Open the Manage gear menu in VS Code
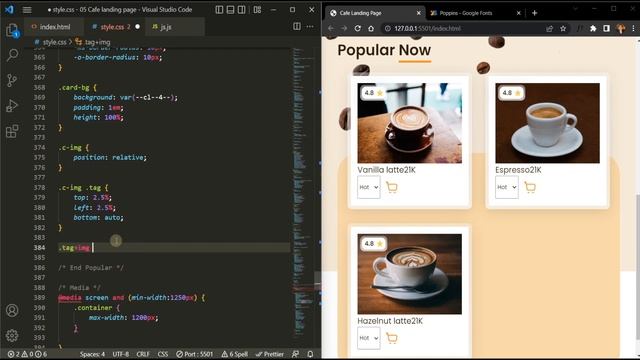The image size is (640, 360). [x=12, y=336]
